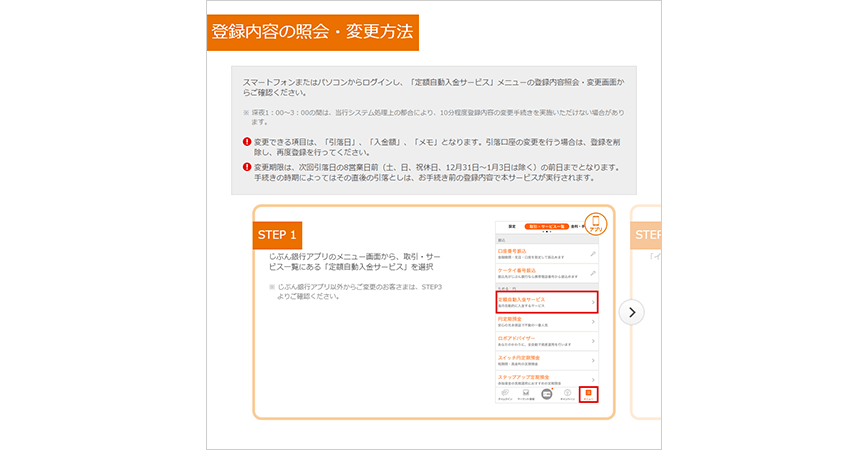Tap the red-boxed メニュー icon in the bottom bar

(x=588, y=394)
